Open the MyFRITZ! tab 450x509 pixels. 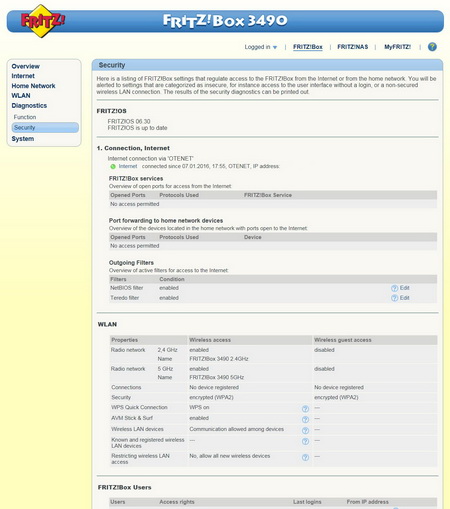(x=397, y=47)
